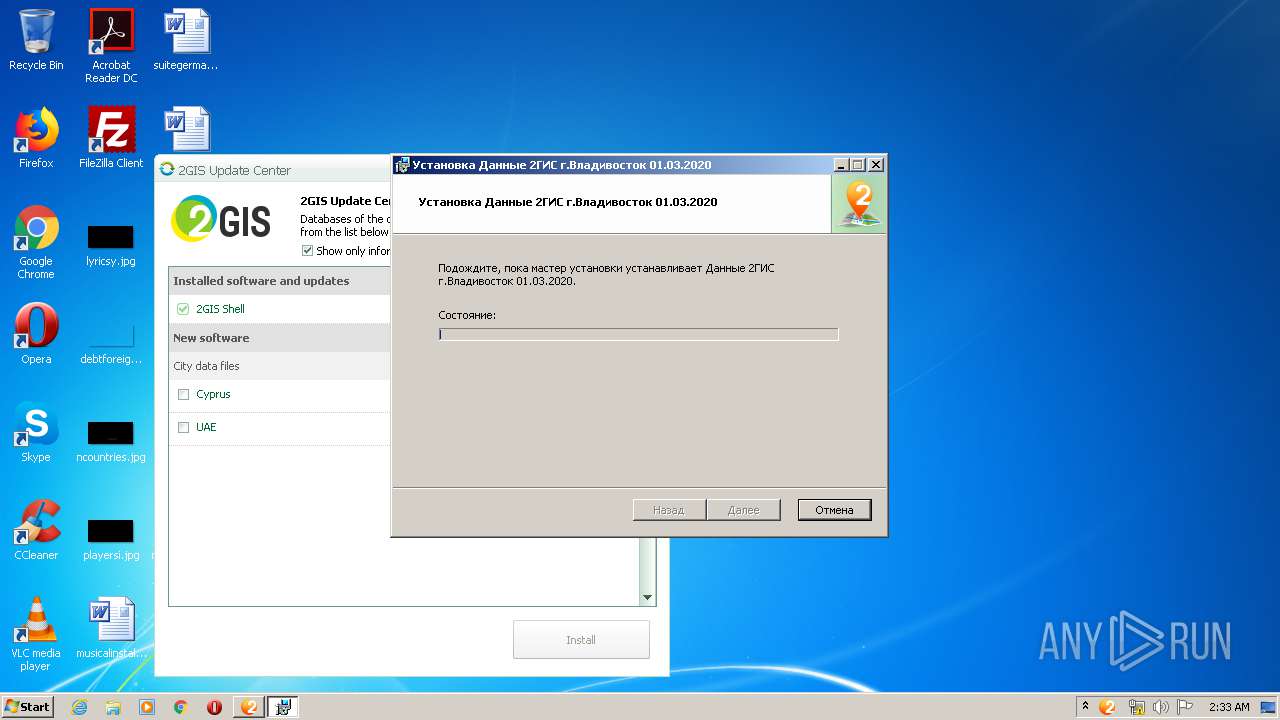This screenshot has width=1280, height=720.
Task: Launch VLC media player shortcut
Action: pos(36,633)
